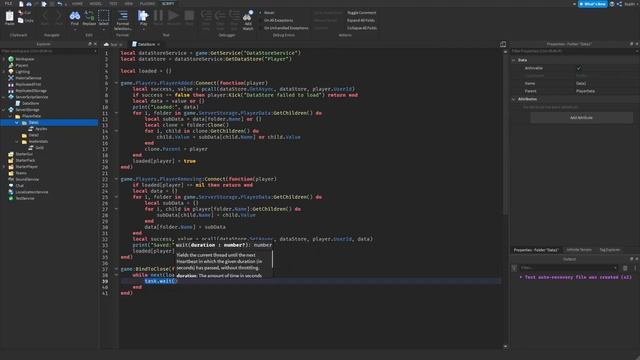The width and height of the screenshot is (640, 360).
Task: Click the editor vertical scrollbar
Action: point(505,135)
